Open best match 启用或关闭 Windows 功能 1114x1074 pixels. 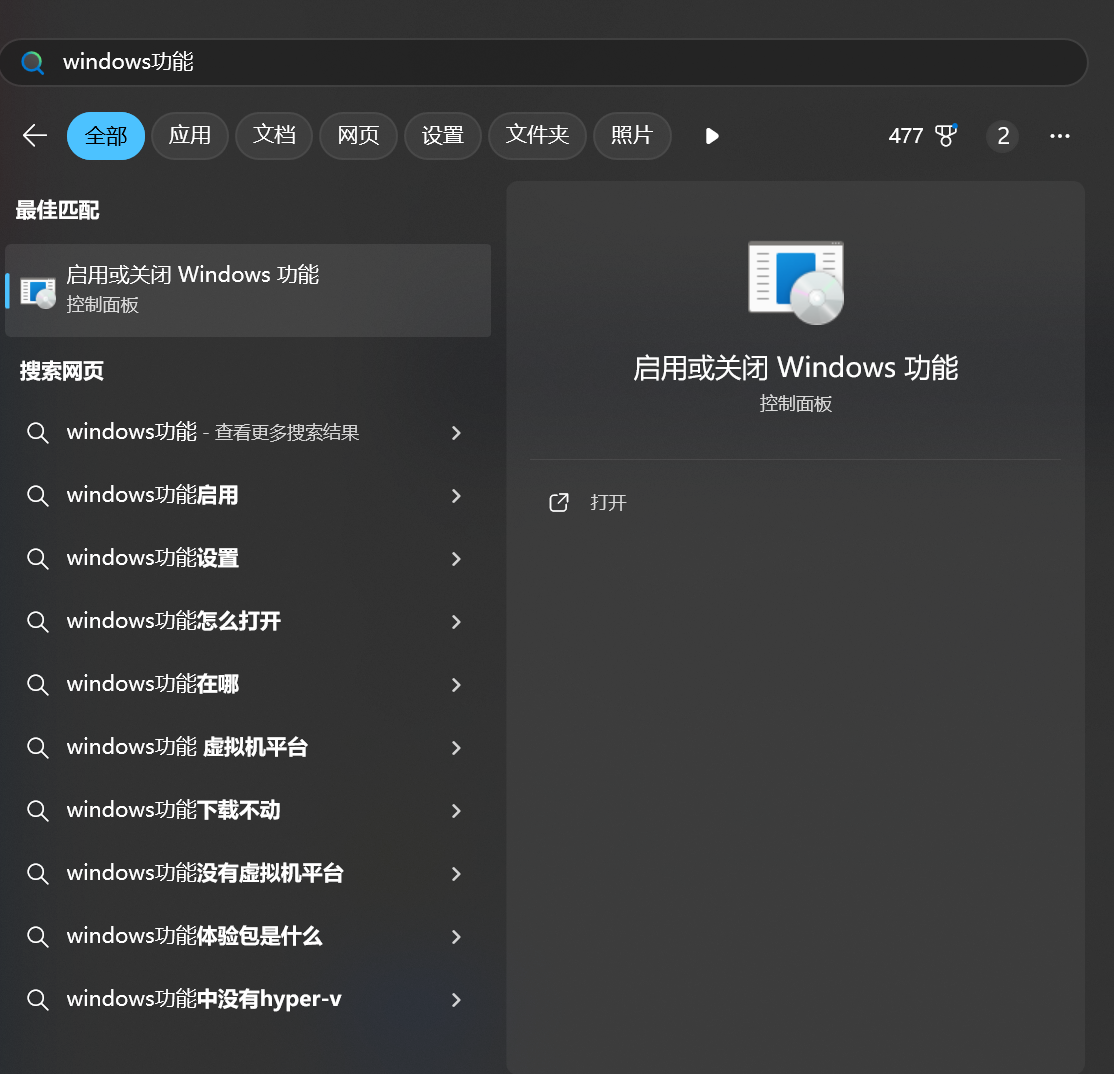coord(248,290)
